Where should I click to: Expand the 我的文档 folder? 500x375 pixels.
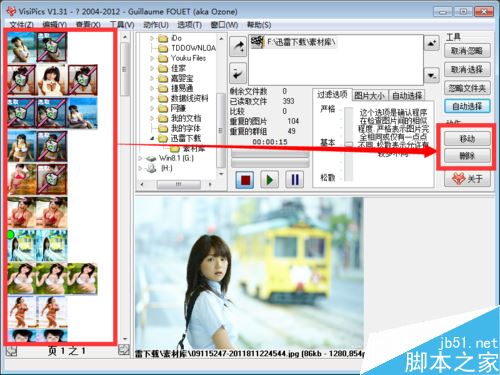coord(152,118)
